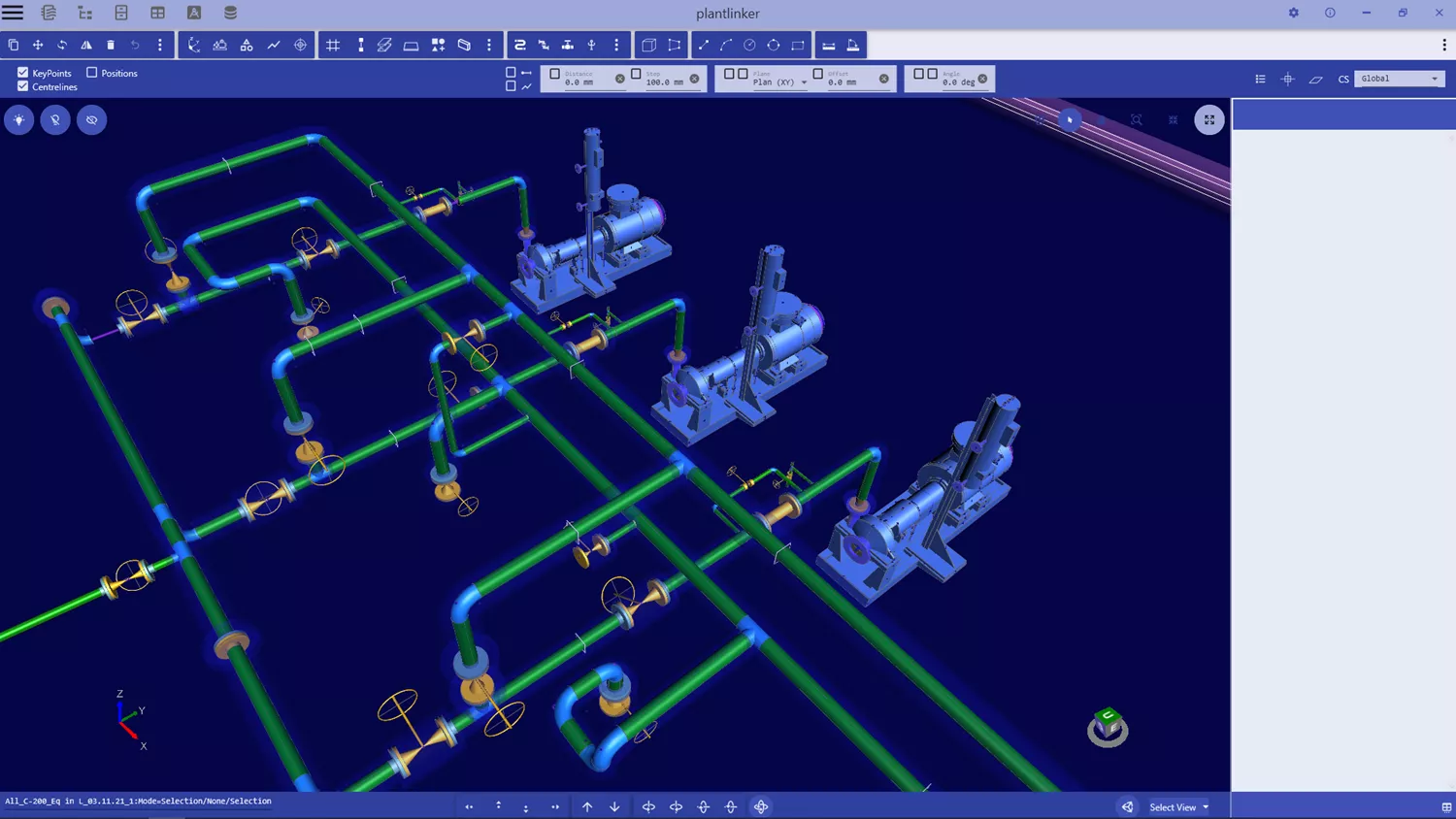Image resolution: width=1456 pixels, height=819 pixels.
Task: Expand the Plan (XY) plane dropdown
Action: [x=804, y=82]
